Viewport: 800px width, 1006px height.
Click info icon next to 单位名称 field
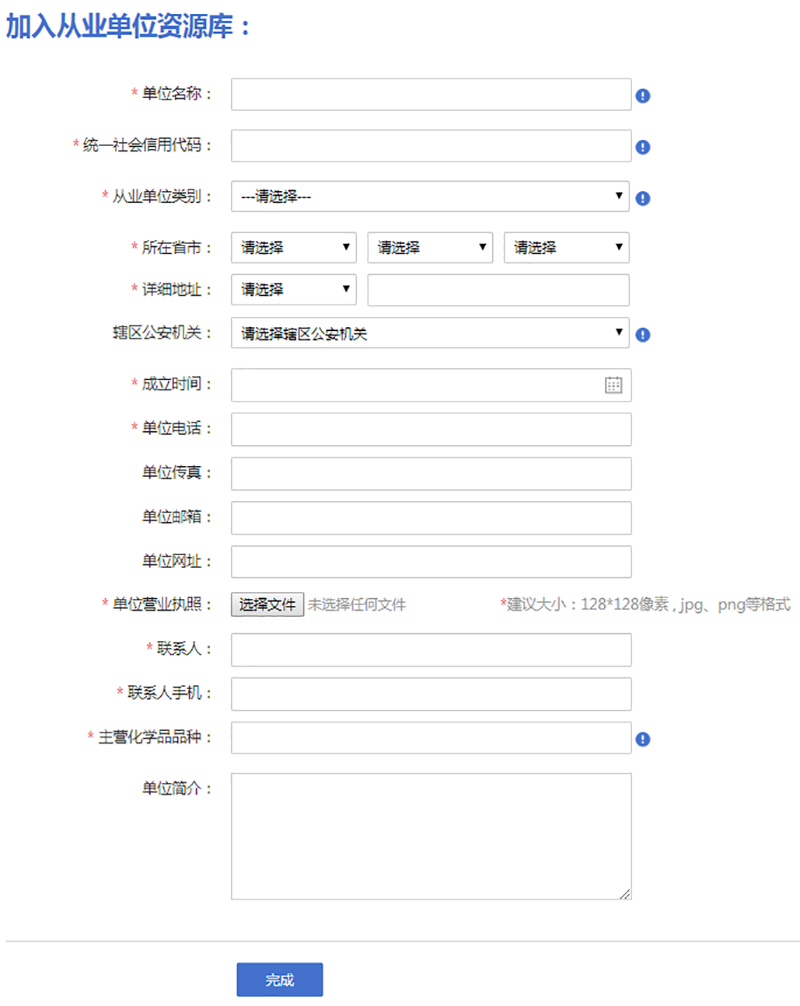click(643, 96)
